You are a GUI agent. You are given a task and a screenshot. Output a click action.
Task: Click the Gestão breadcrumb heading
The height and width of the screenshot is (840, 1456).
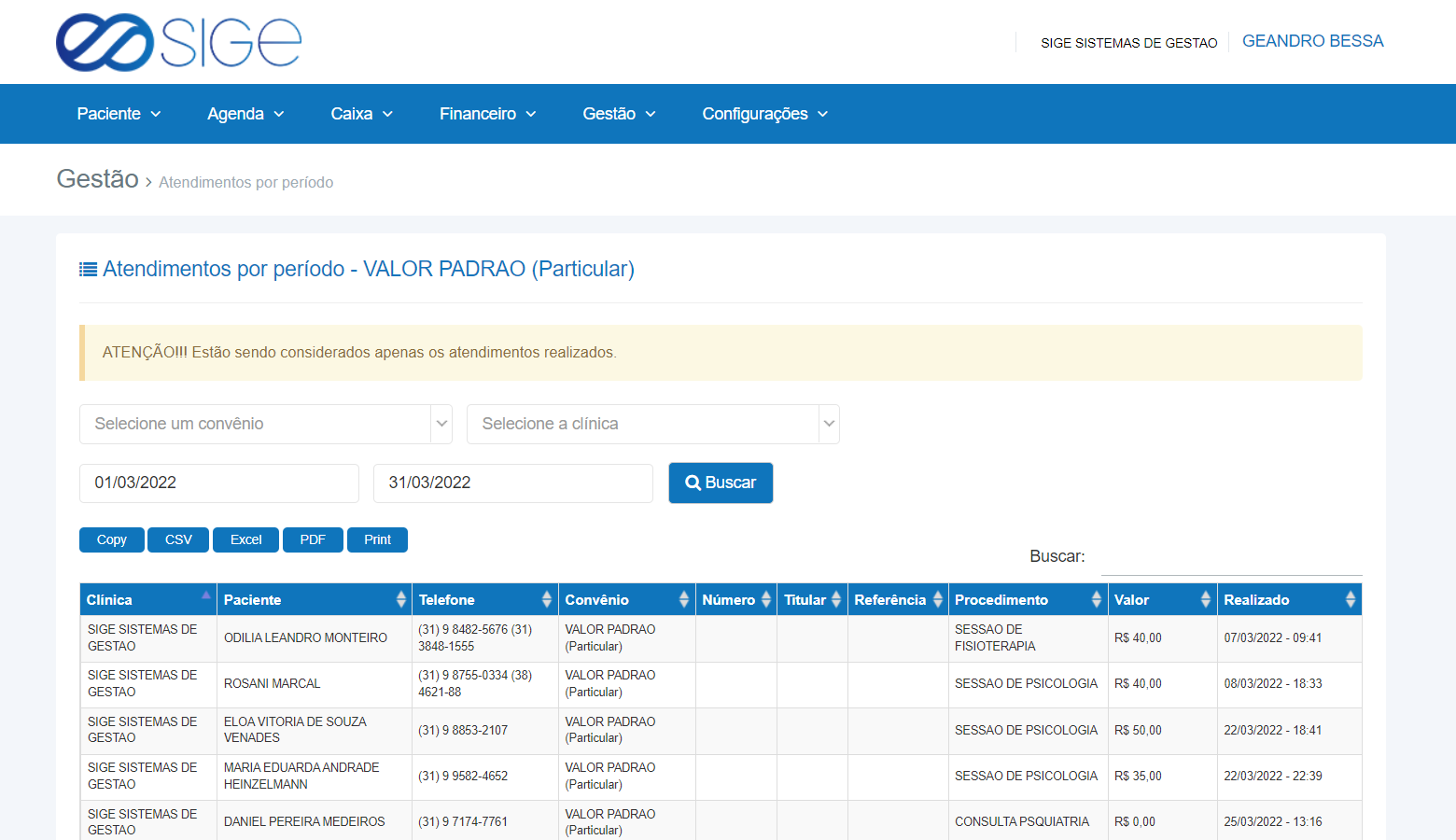[x=98, y=178]
